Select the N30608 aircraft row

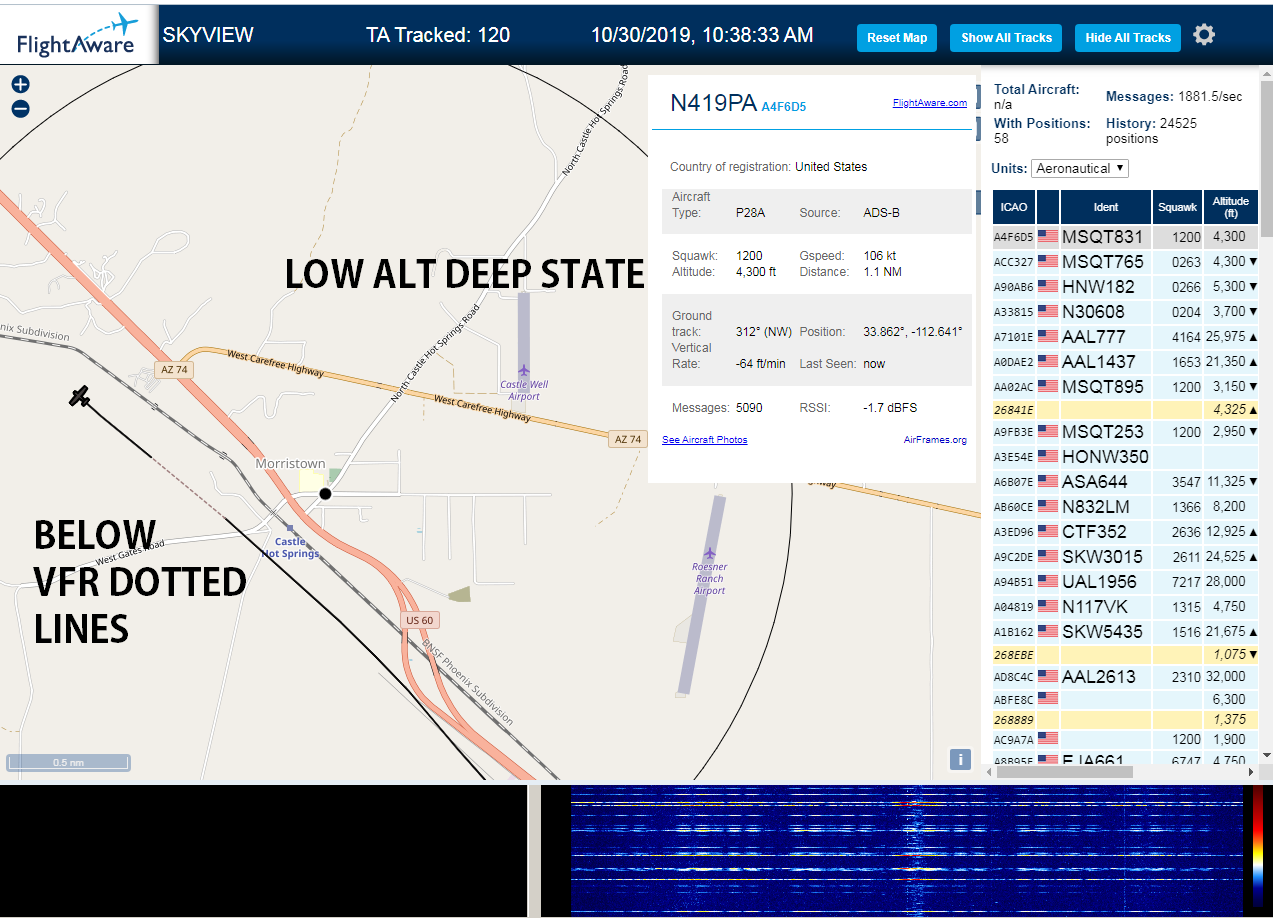click(1126, 312)
